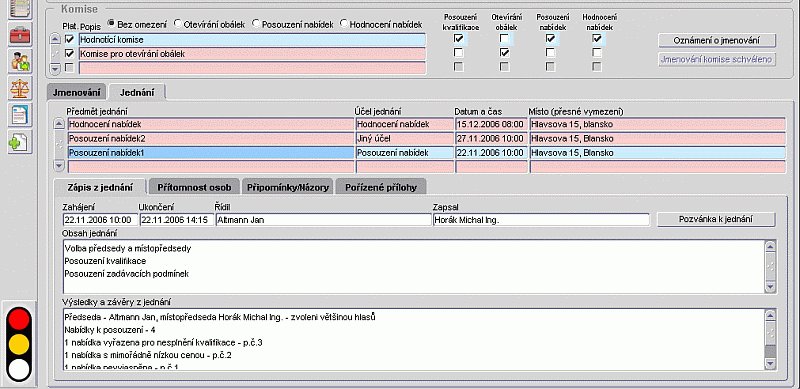Click up arrow of Jednání list
This screenshot has height=389, width=800.
(x=60, y=124)
